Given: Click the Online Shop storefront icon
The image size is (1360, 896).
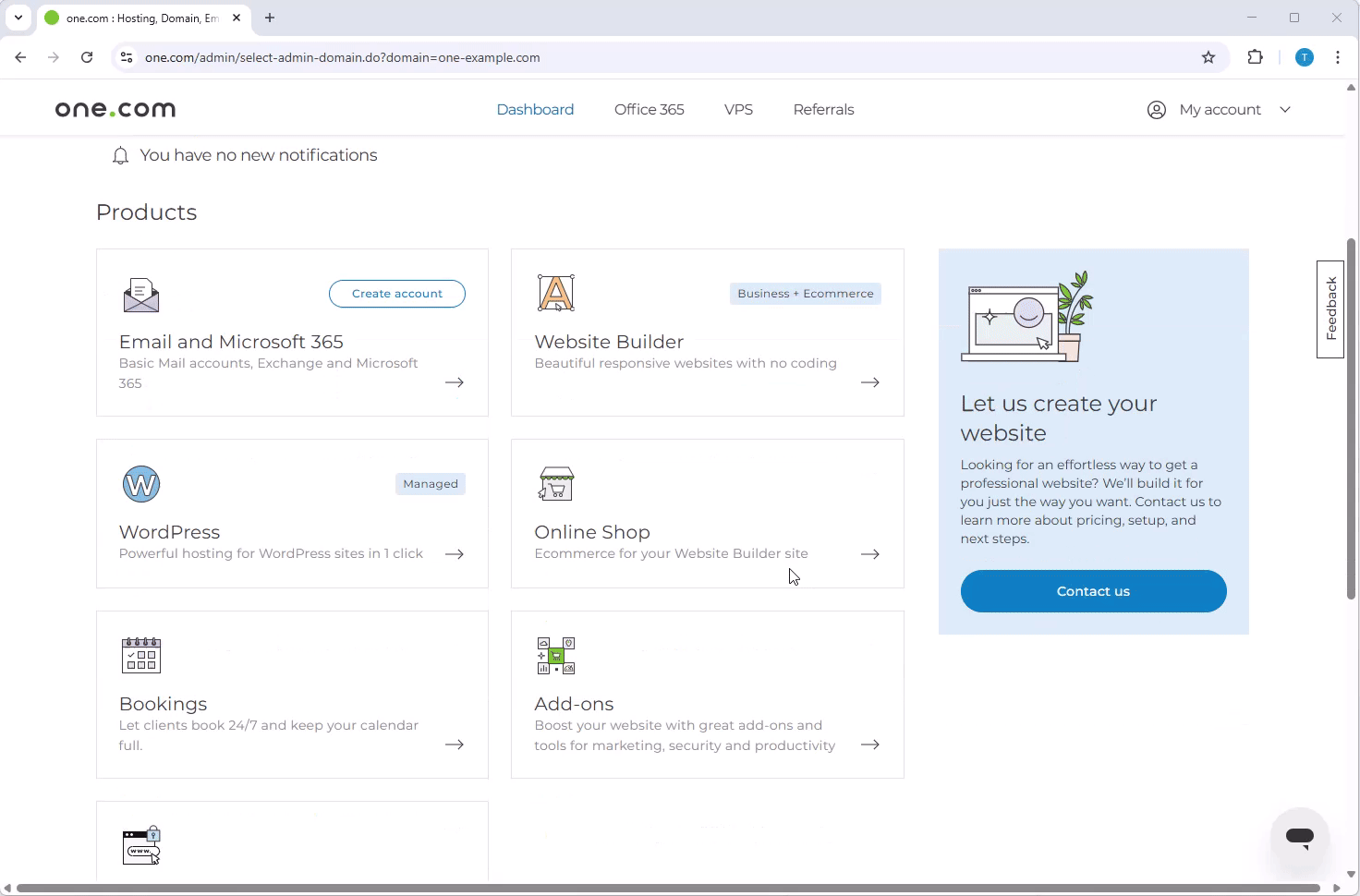Looking at the screenshot, I should pos(556,483).
